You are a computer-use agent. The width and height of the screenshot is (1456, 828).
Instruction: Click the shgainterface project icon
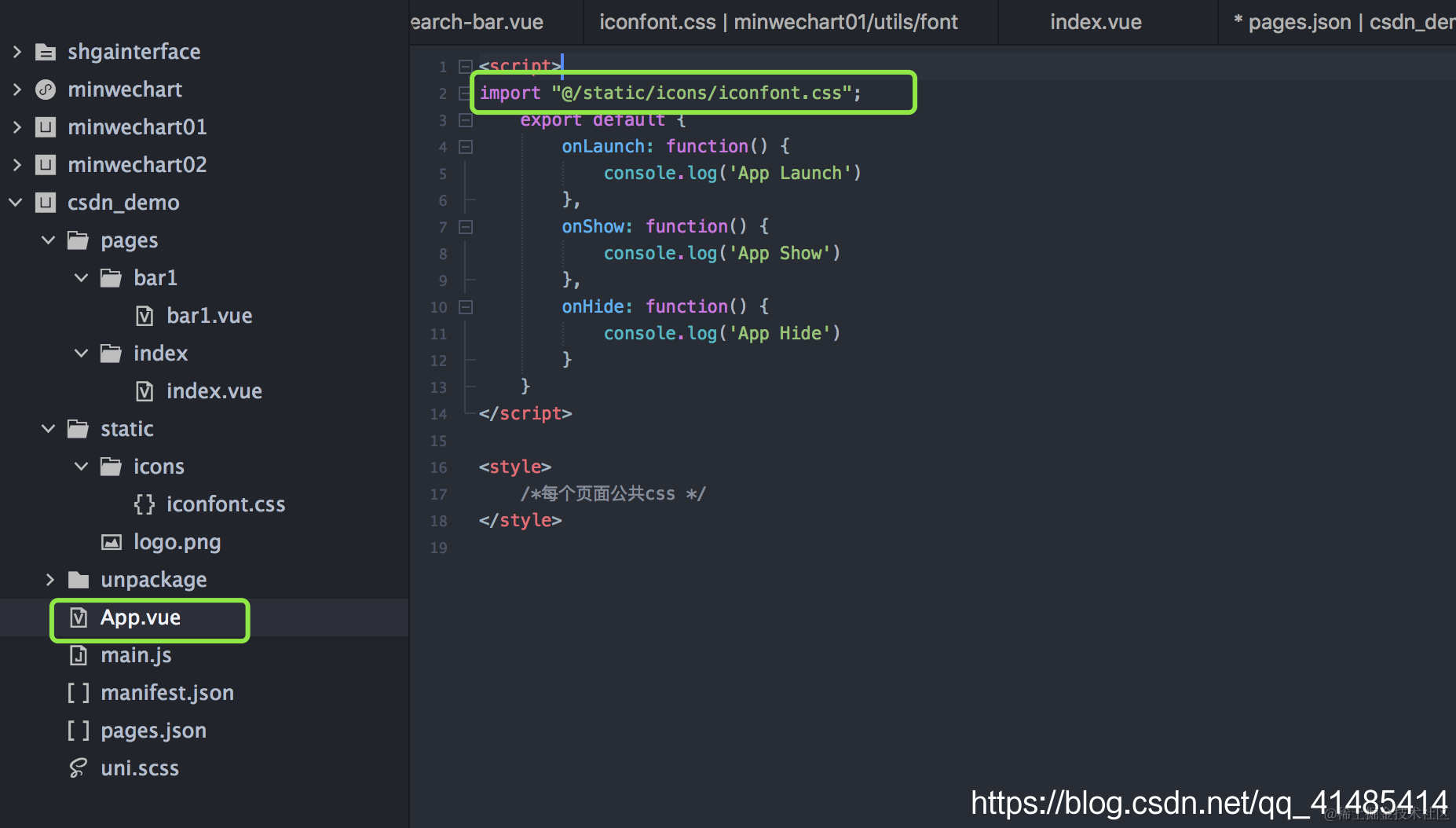pos(46,52)
